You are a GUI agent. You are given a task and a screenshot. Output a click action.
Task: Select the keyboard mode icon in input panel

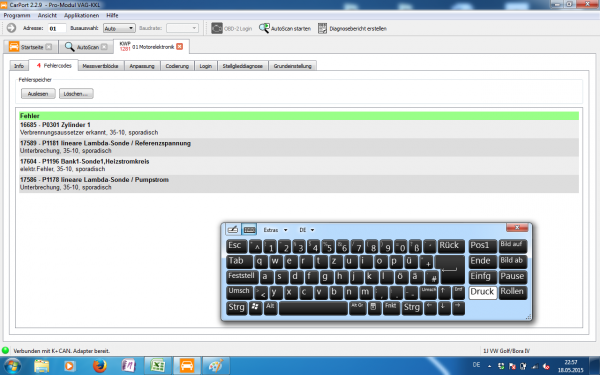(249, 230)
